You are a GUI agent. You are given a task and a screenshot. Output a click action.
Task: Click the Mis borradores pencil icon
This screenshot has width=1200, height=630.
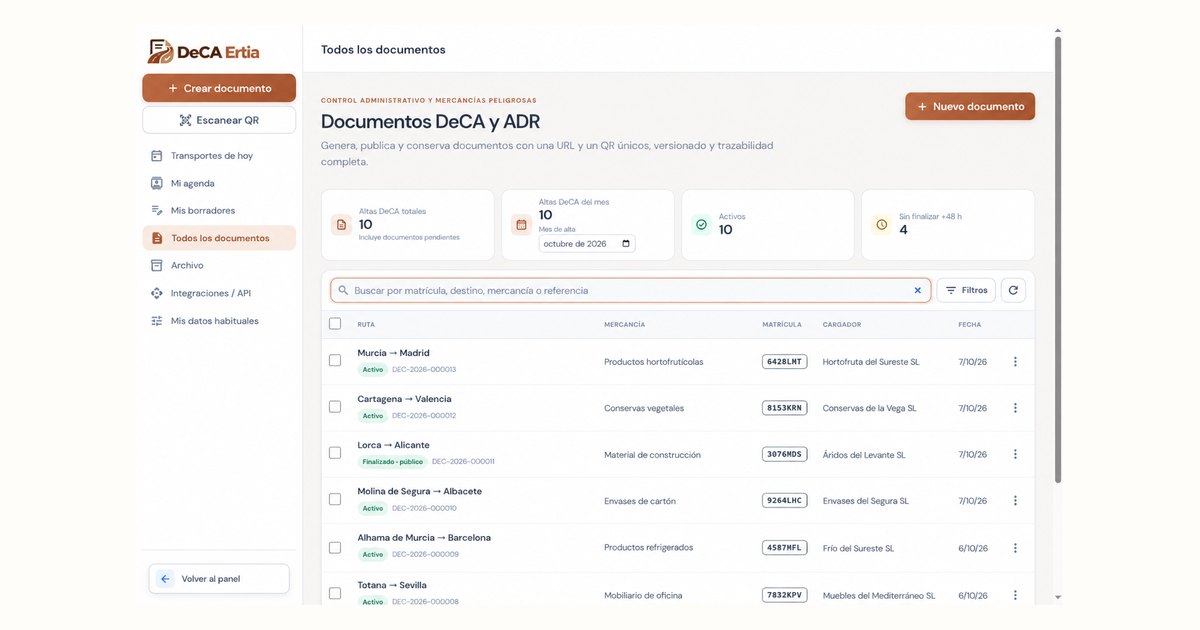(156, 211)
